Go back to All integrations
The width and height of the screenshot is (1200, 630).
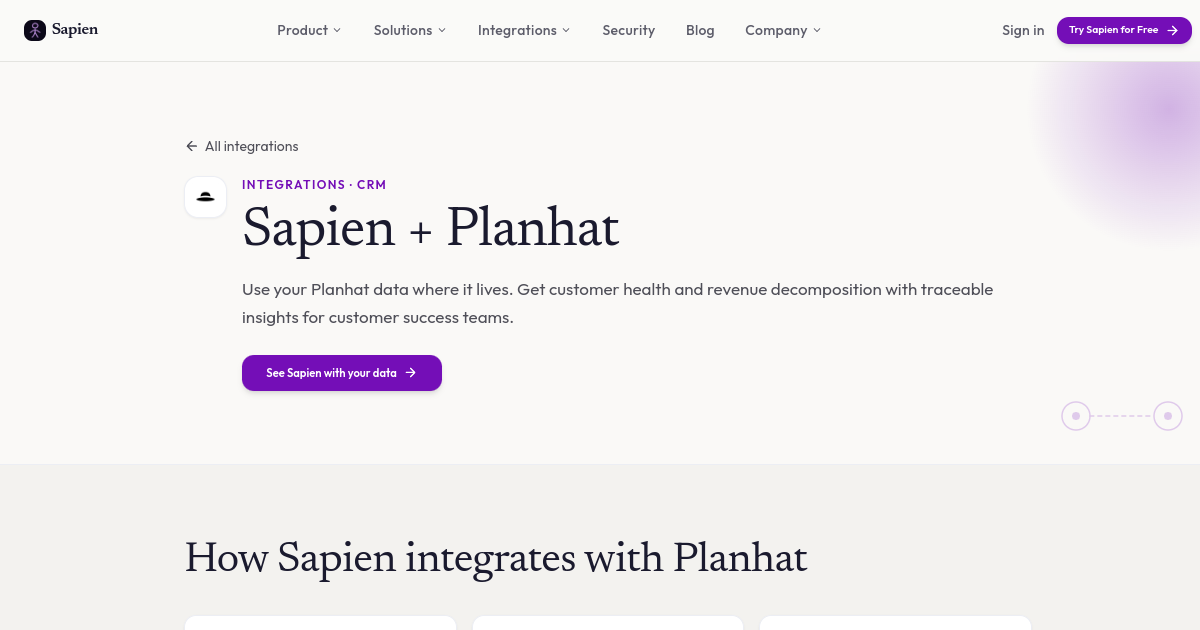(251, 146)
